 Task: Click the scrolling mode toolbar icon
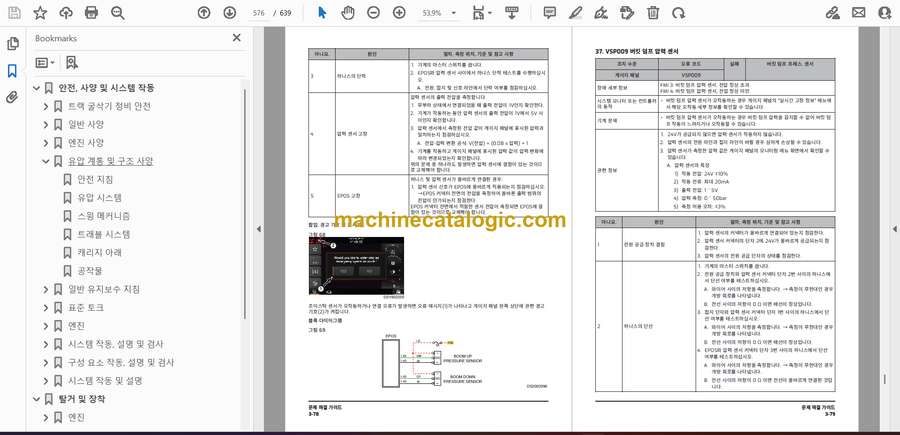point(513,13)
